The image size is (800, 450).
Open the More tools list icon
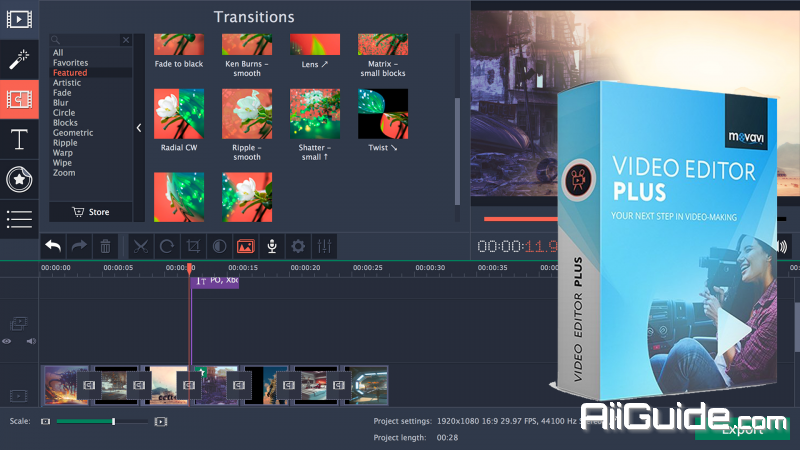tap(19, 219)
